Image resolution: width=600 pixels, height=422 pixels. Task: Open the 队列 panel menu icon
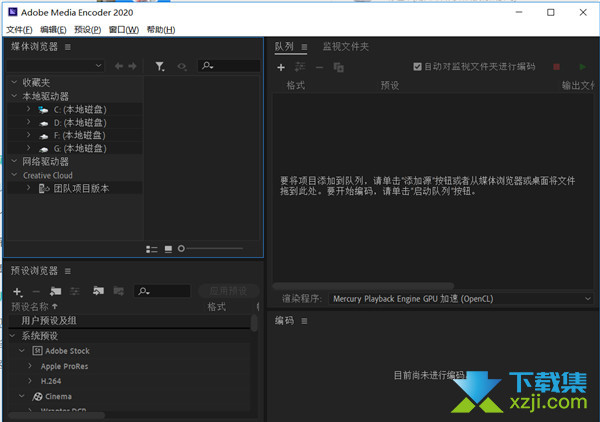(x=304, y=47)
